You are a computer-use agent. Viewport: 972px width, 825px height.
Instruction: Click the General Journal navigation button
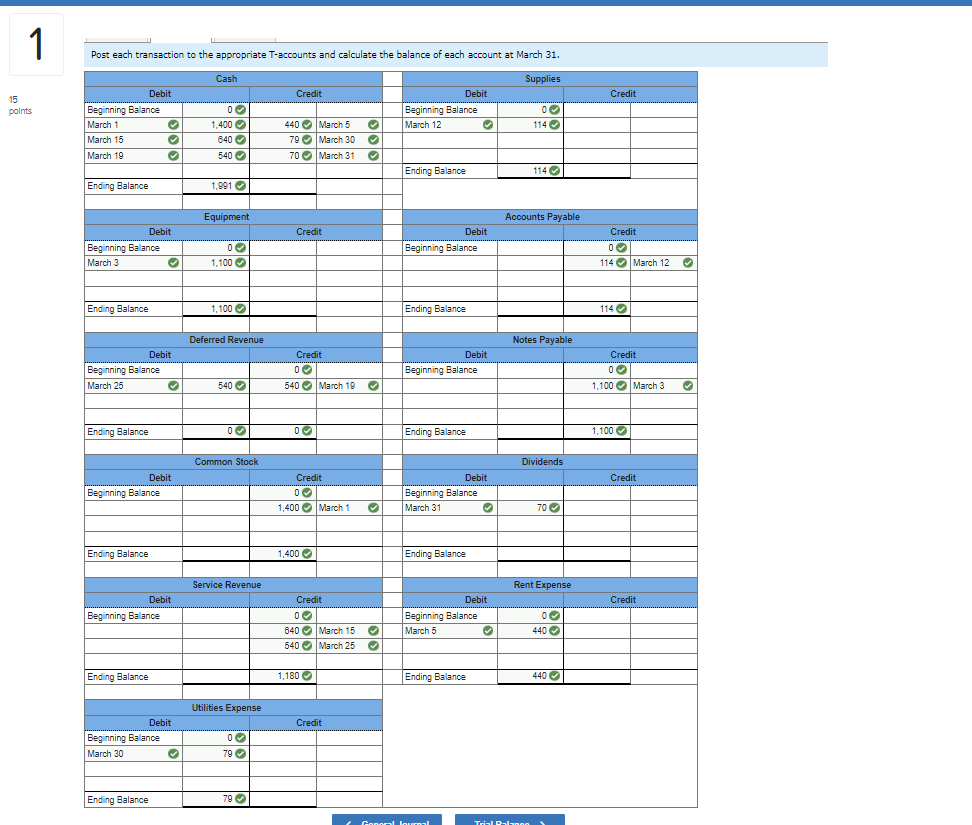[x=387, y=820]
